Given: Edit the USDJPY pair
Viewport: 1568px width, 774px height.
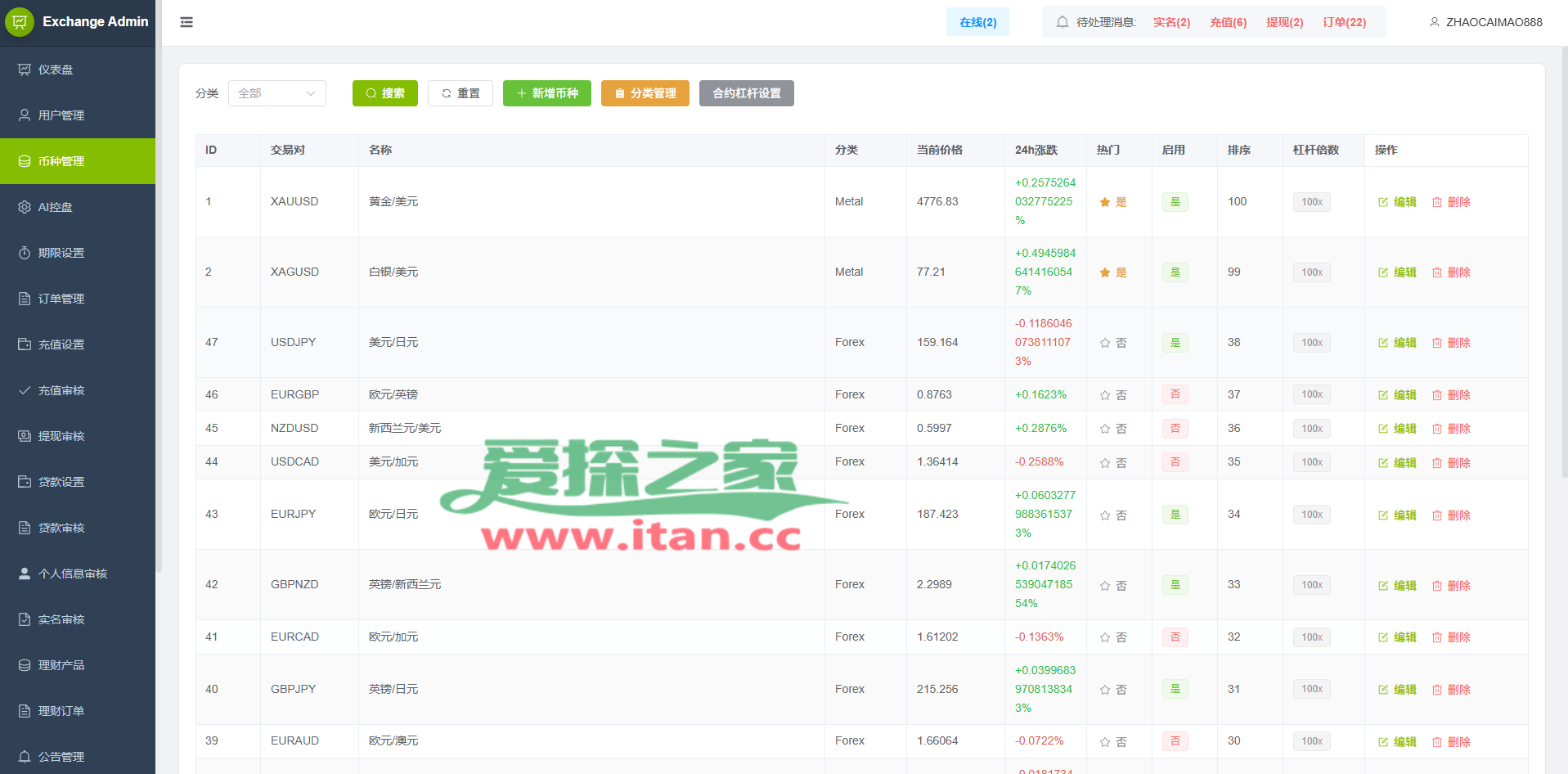Looking at the screenshot, I should [x=1397, y=343].
